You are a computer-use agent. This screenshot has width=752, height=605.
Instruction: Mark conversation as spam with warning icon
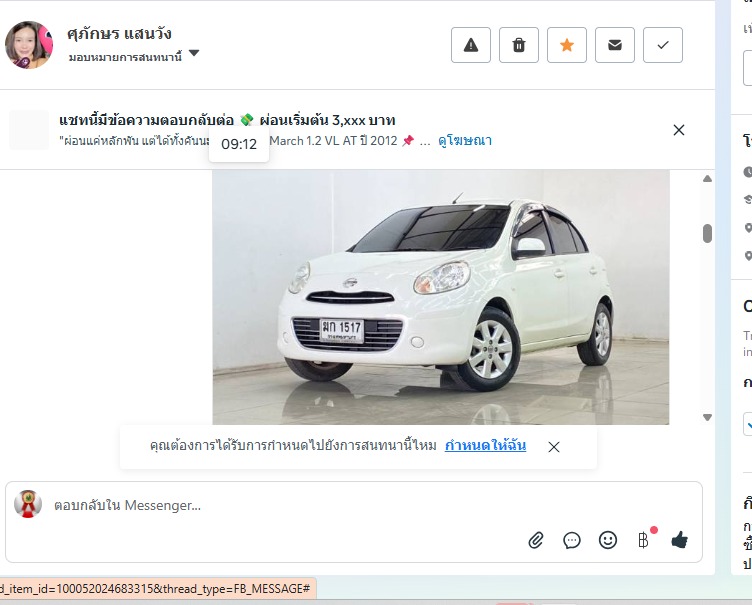coord(470,45)
